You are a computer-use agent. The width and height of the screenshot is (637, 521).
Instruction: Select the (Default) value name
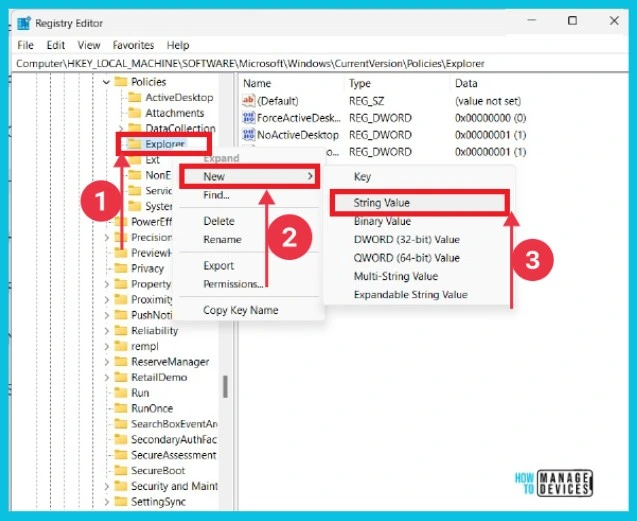click(x=277, y=101)
